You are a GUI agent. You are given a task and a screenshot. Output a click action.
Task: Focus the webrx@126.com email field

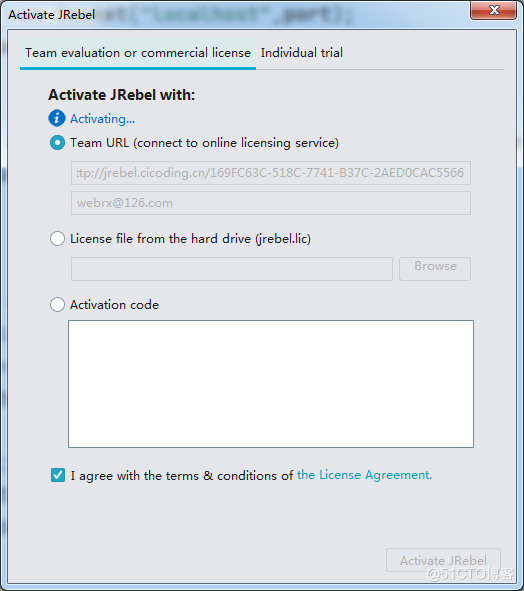tap(271, 203)
